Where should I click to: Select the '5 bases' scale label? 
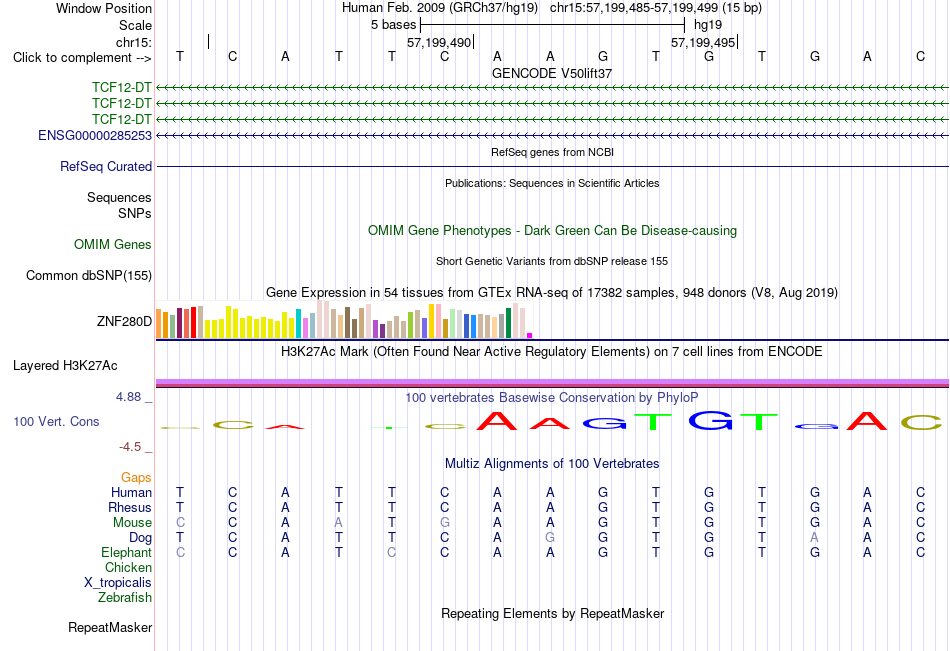394,25
